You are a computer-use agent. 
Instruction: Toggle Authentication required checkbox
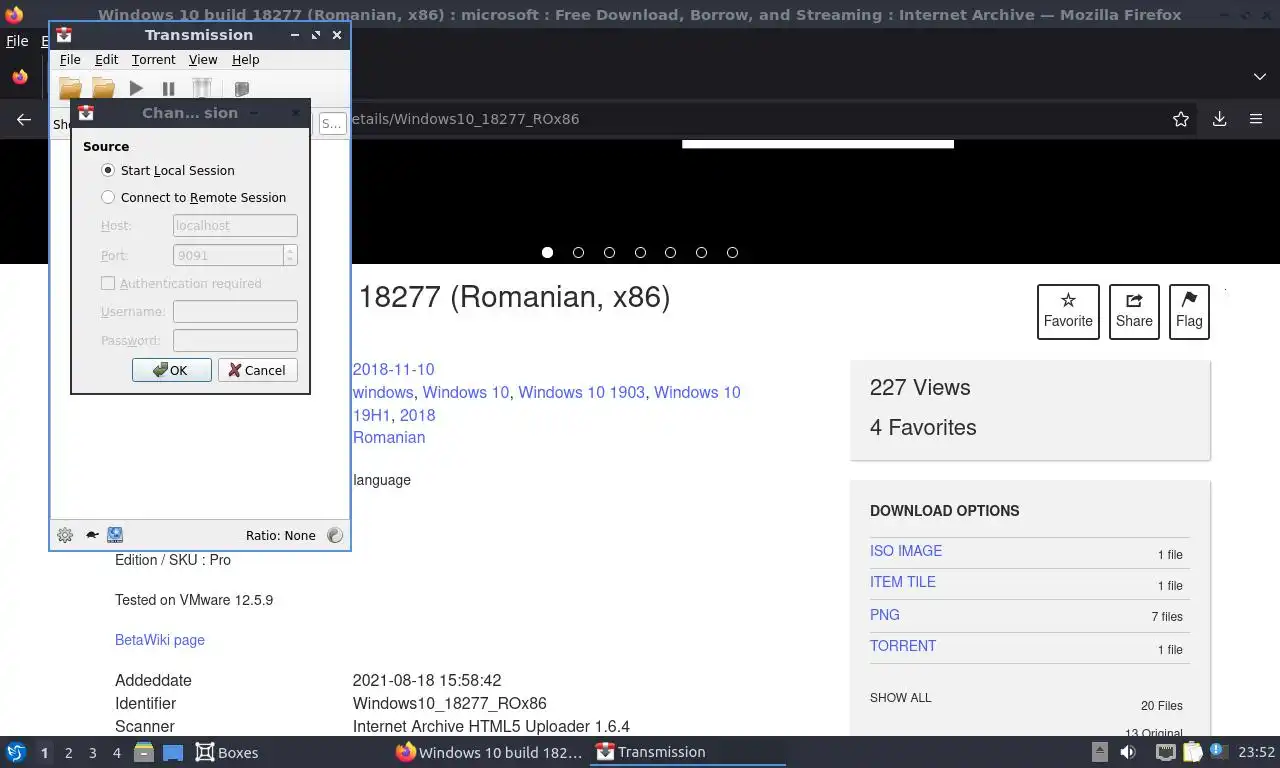pos(108,283)
